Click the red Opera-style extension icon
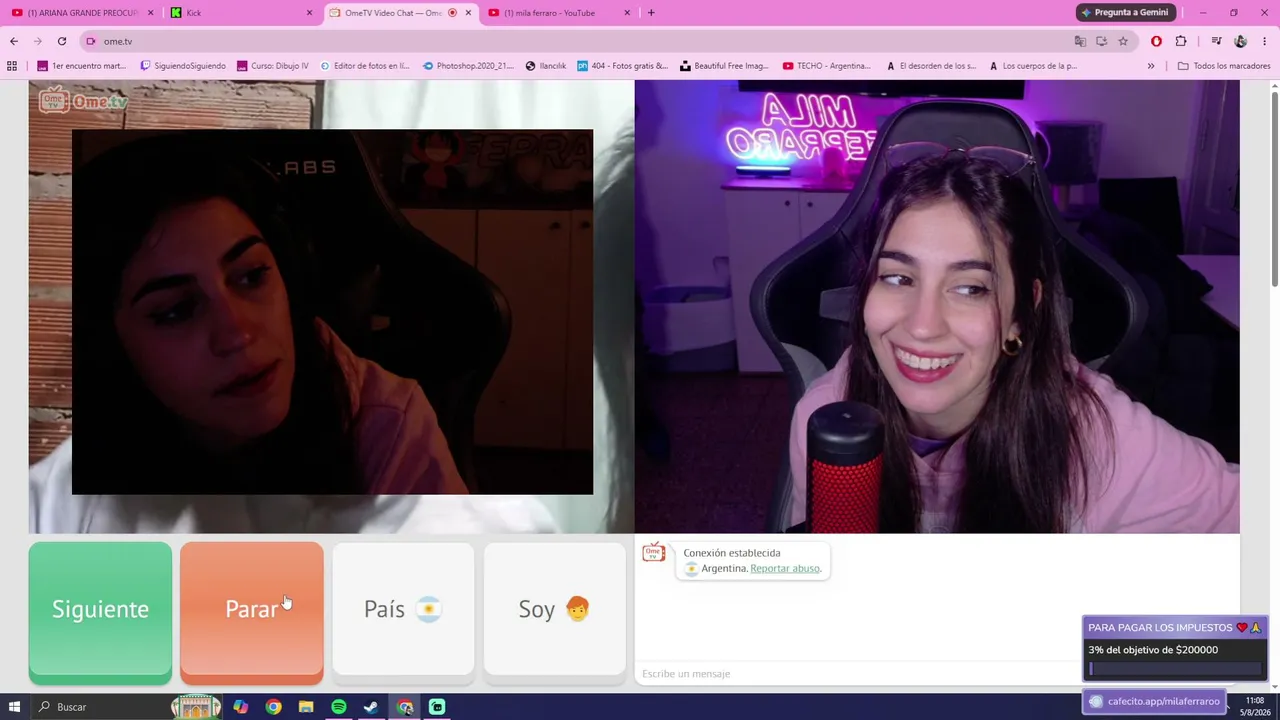 point(1156,41)
